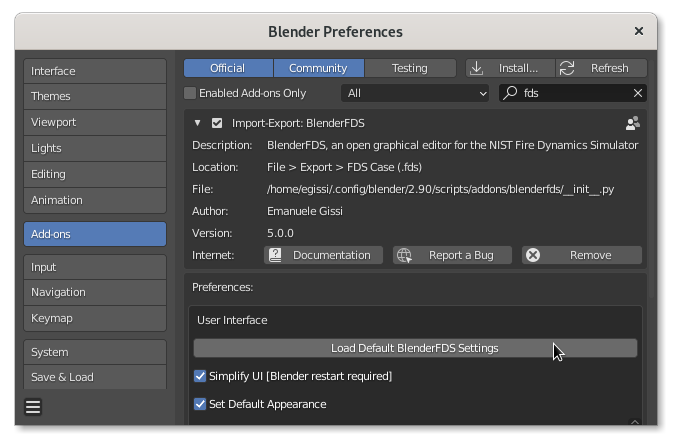Remove the BlenderFDS add-on
The width and height of the screenshot is (676, 444).
pos(582,255)
